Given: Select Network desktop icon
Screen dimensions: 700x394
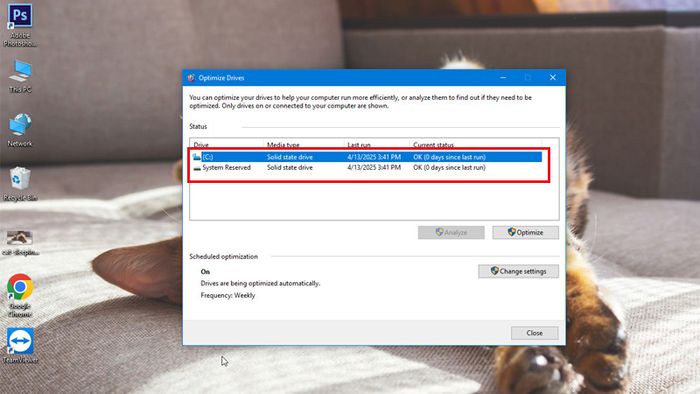Looking at the screenshot, I should pyautogui.click(x=20, y=130).
